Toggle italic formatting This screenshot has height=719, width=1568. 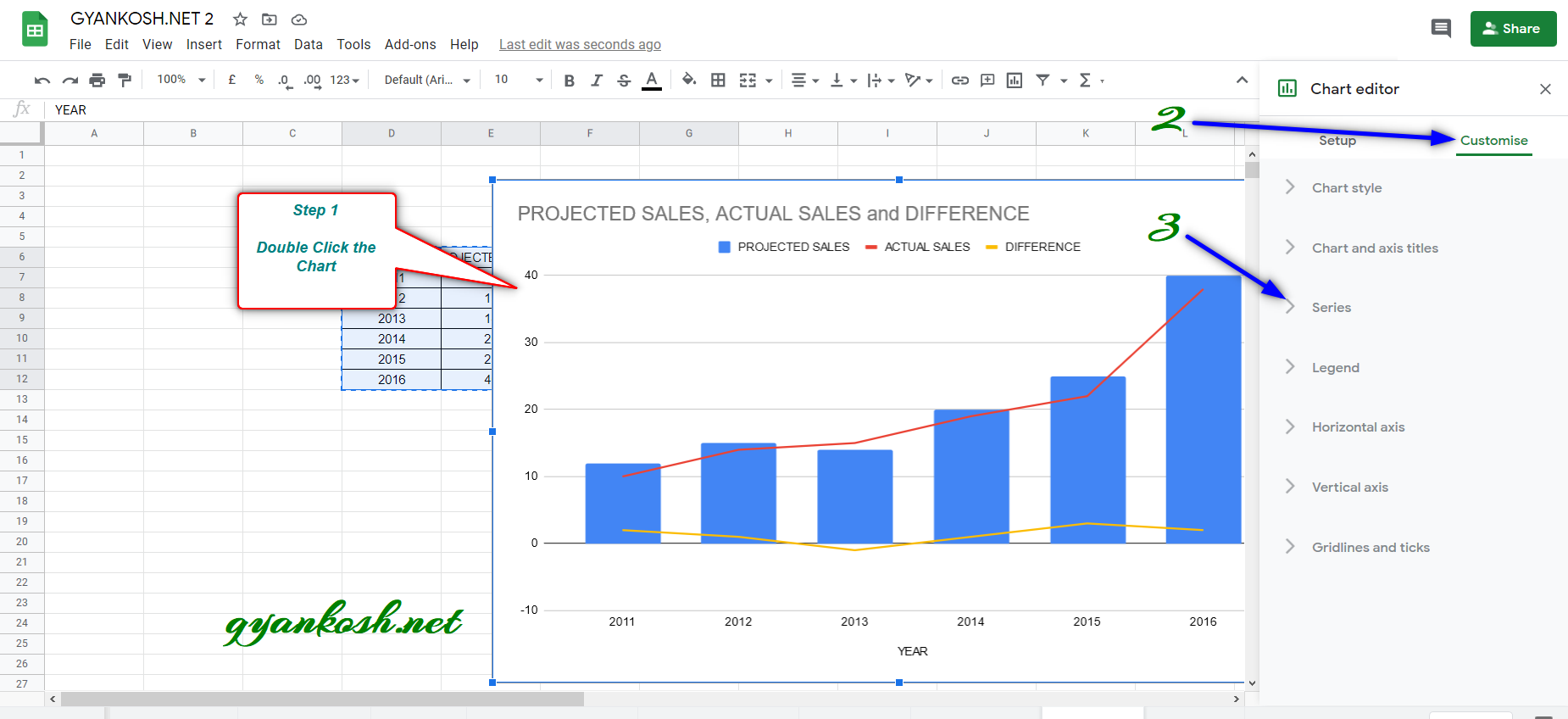[597, 81]
